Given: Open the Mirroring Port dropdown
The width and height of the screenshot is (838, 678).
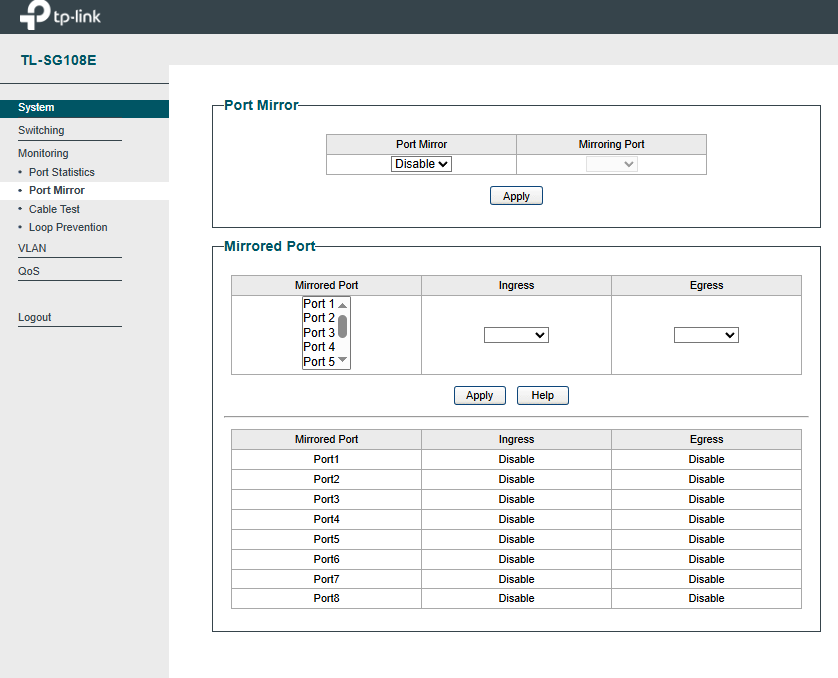Looking at the screenshot, I should pos(611,164).
